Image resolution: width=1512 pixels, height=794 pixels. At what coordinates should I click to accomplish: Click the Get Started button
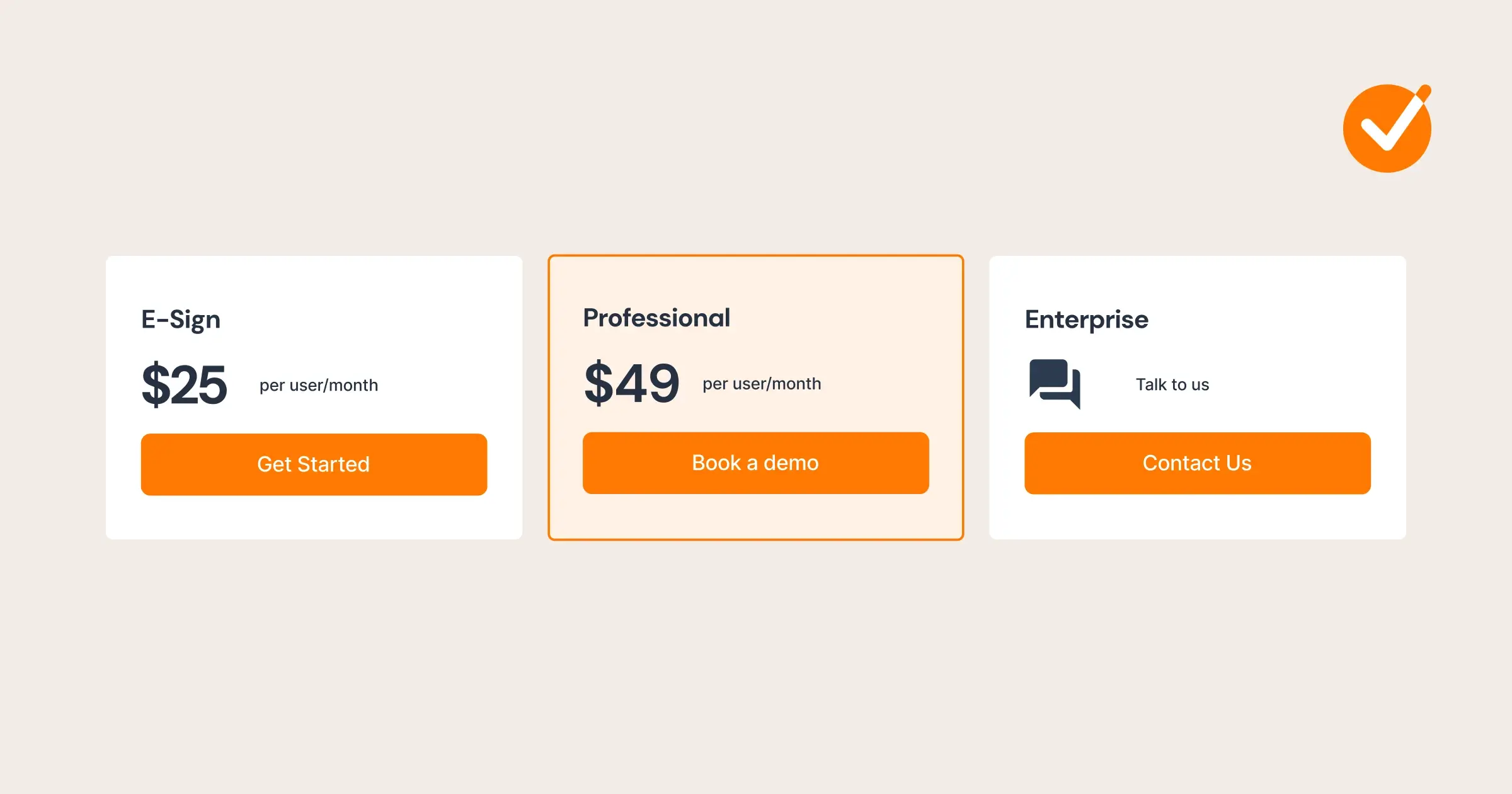coord(314,464)
